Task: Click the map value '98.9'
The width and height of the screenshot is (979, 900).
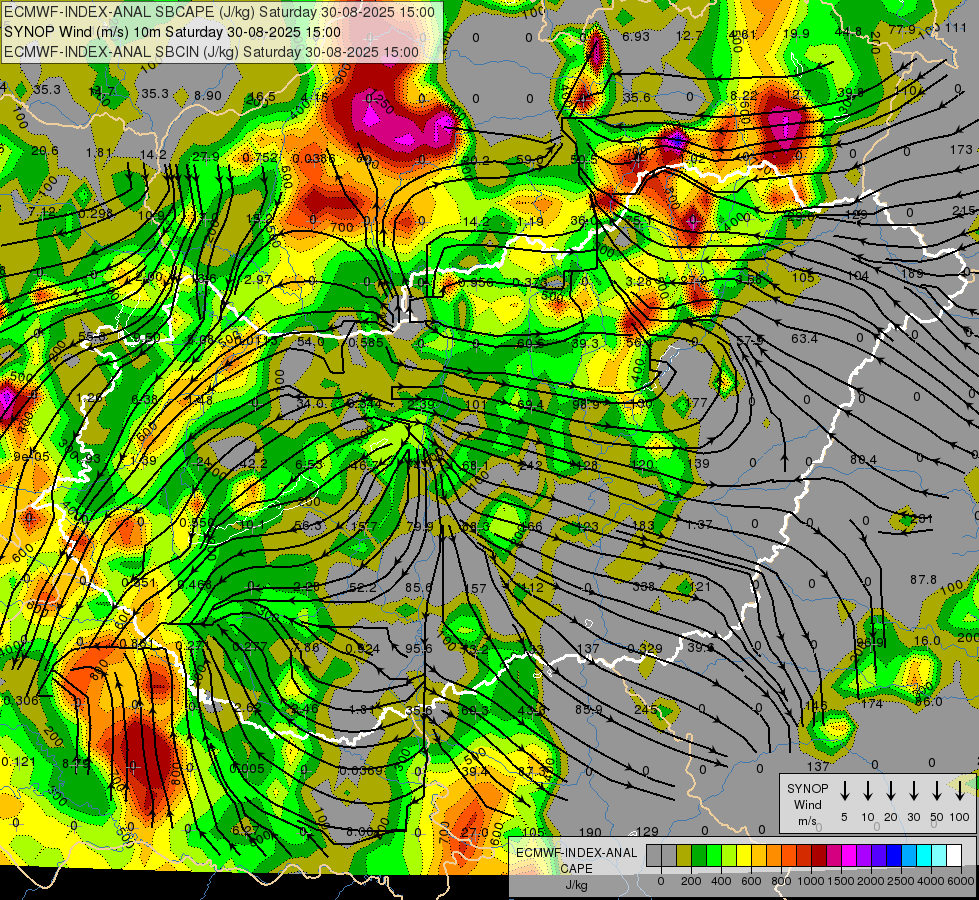Action: 586,404
